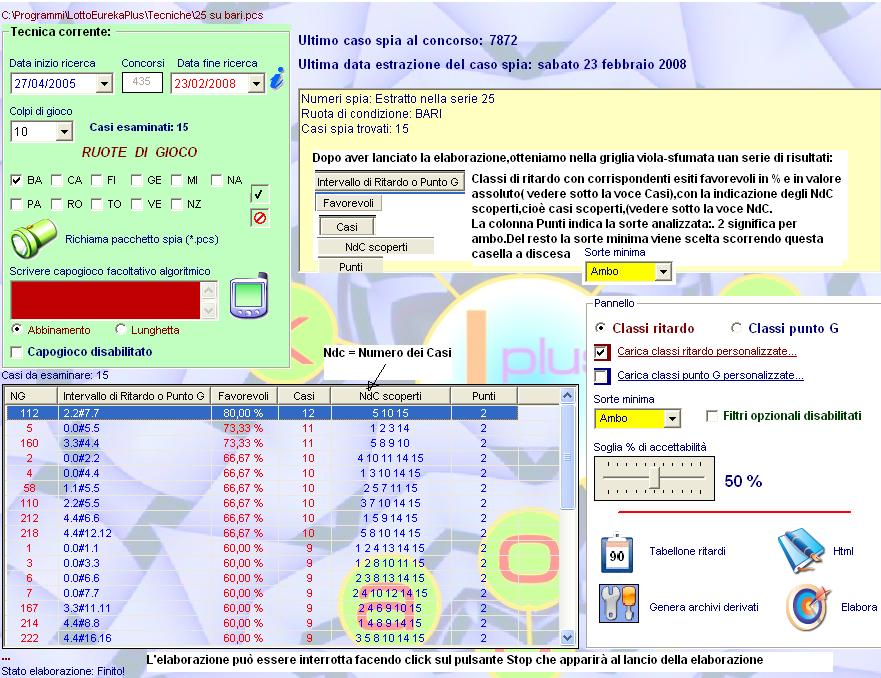The image size is (881, 678).
Task: Click the handheld device icon beside capogioco field
Action: (x=249, y=296)
